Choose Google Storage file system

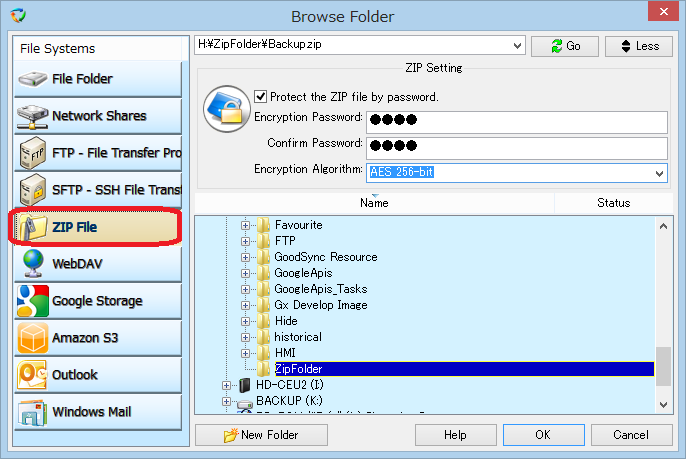click(98, 301)
